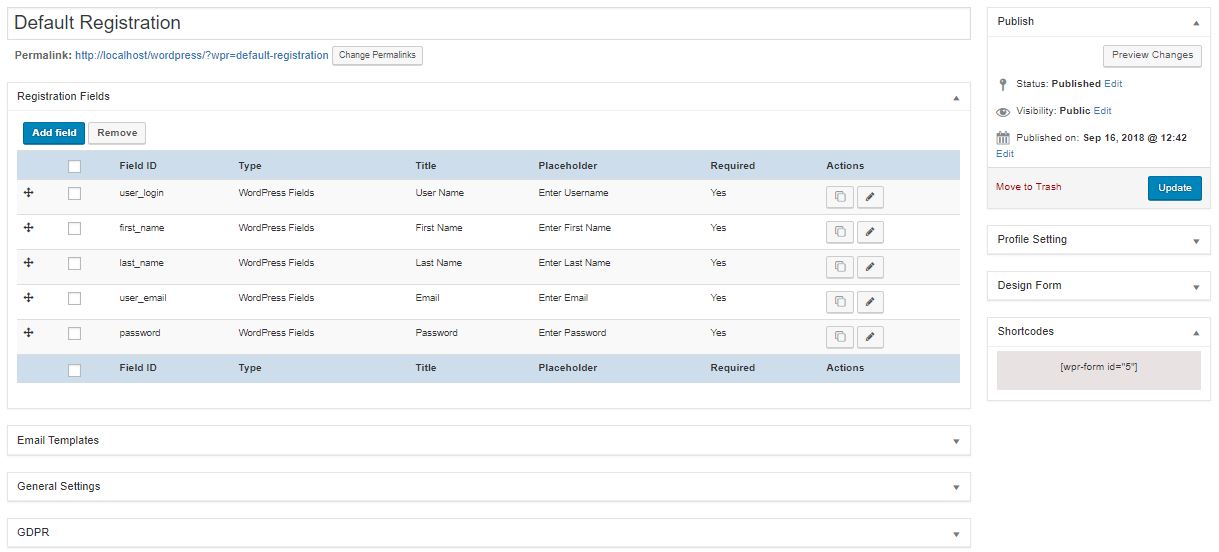This screenshot has height=552, width=1219.
Task: Click the Move to Trash link
Action: 1029,187
